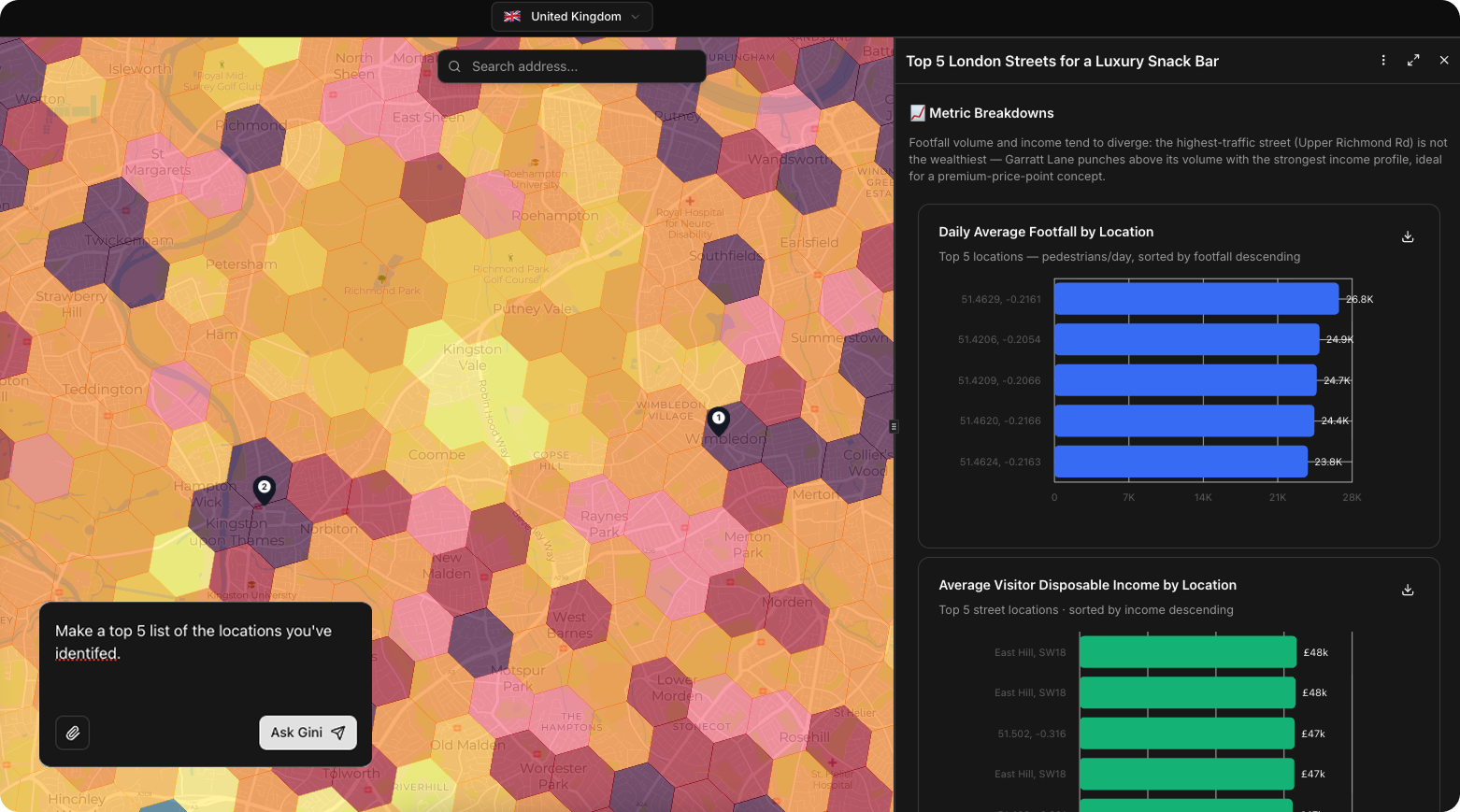Download the Daily Average Footfall chart
The width and height of the screenshot is (1460, 812).
pyautogui.click(x=1408, y=237)
